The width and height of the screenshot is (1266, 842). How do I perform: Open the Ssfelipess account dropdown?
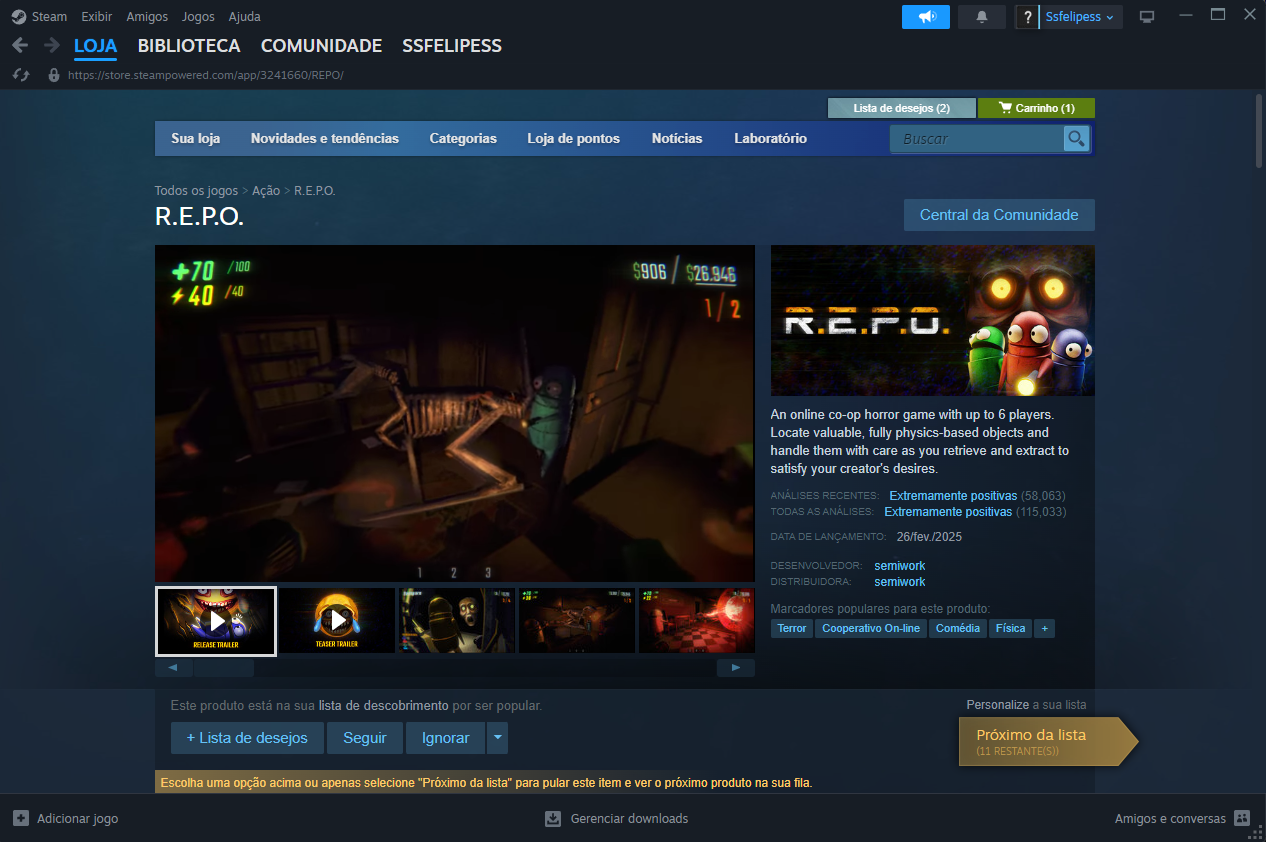tap(1080, 17)
